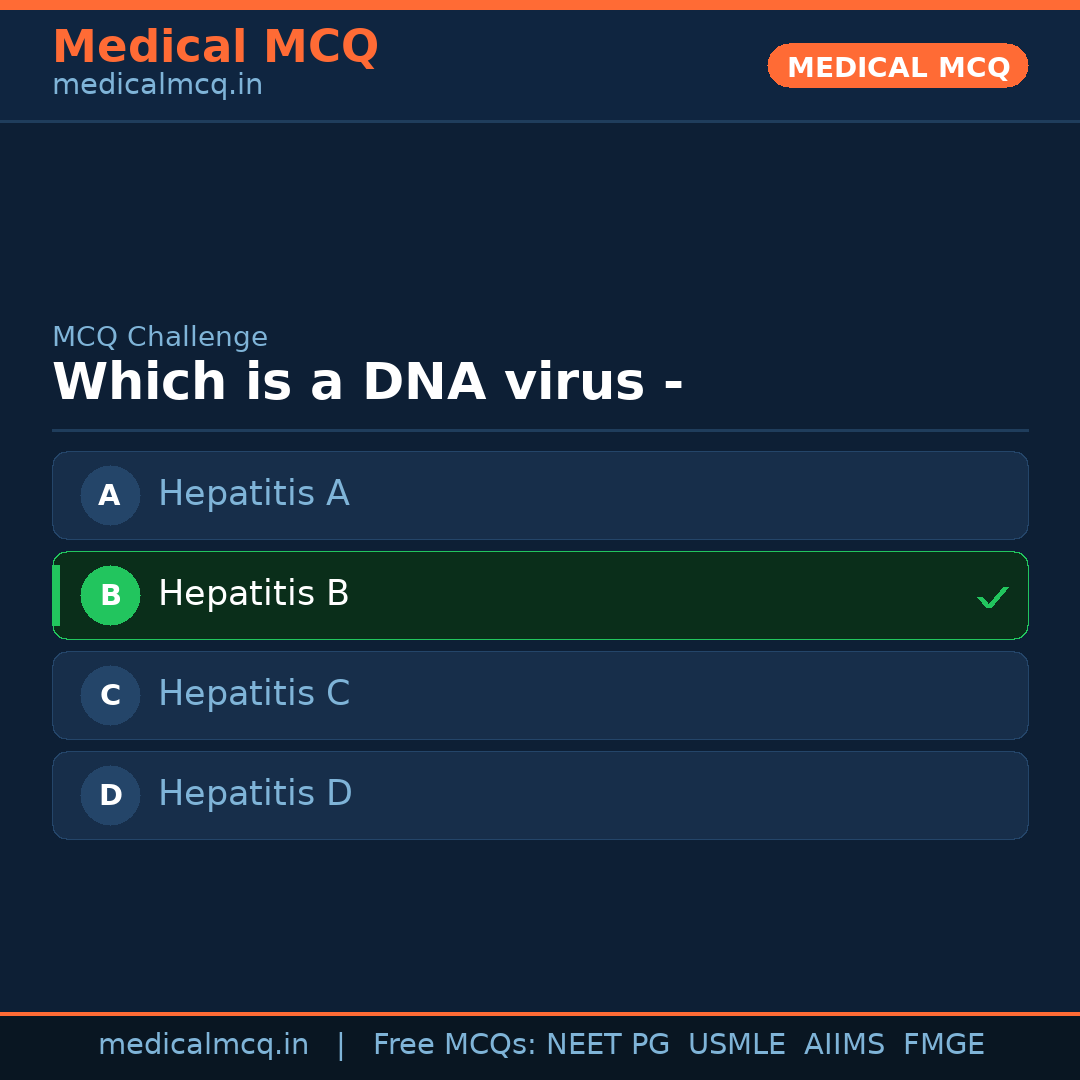
Task: Click the green checkmark on Hepatitis B
Action: click(x=992, y=597)
